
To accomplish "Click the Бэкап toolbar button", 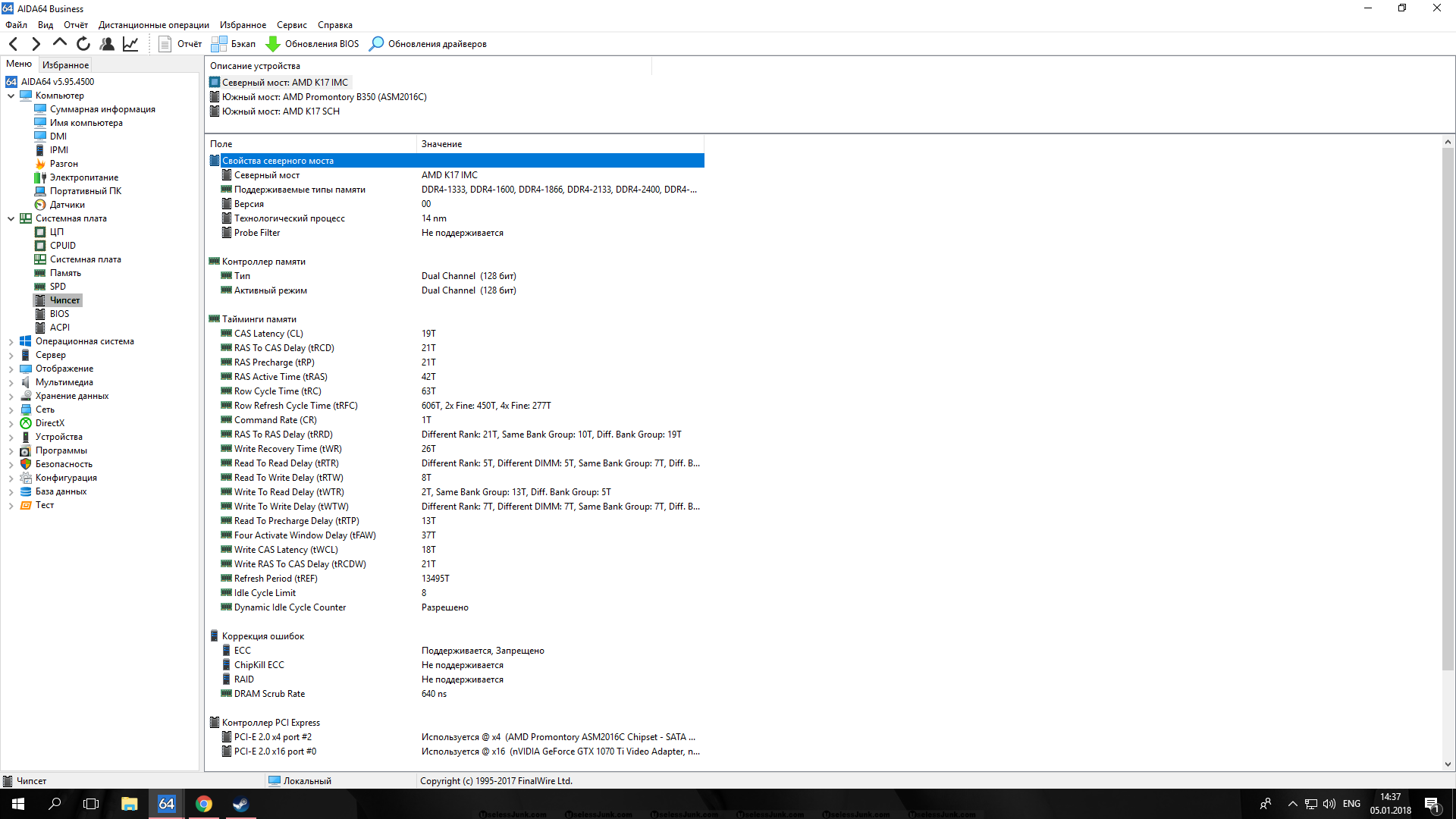I will (x=234, y=44).
